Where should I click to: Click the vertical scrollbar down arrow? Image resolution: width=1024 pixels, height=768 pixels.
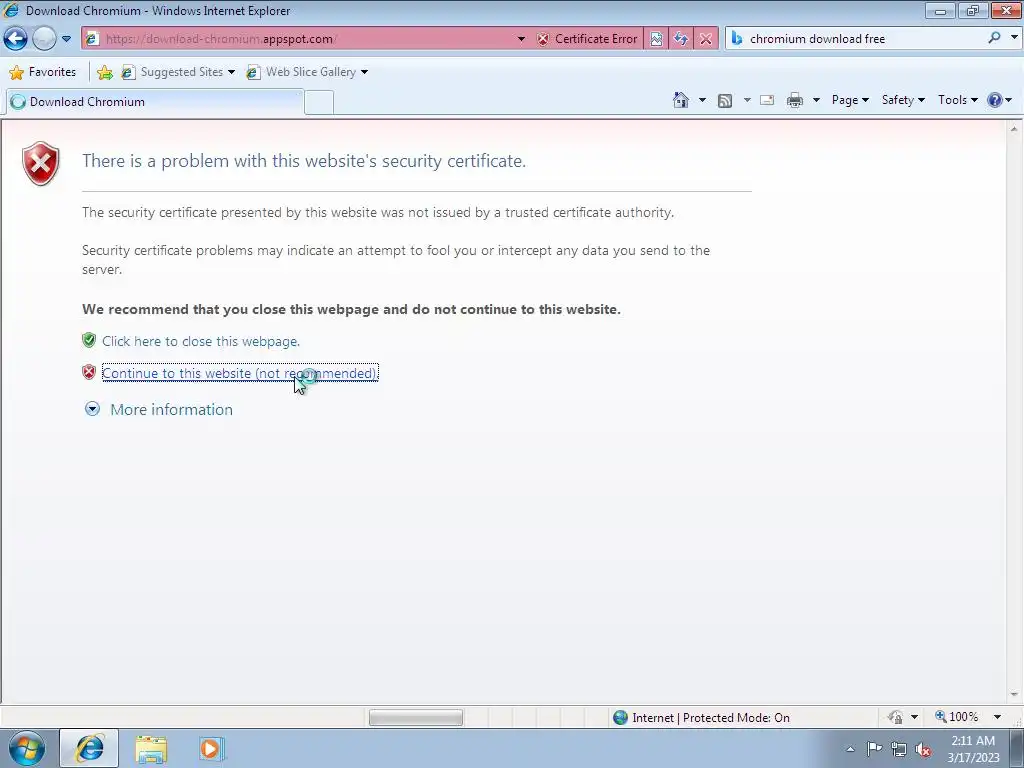[x=1014, y=695]
